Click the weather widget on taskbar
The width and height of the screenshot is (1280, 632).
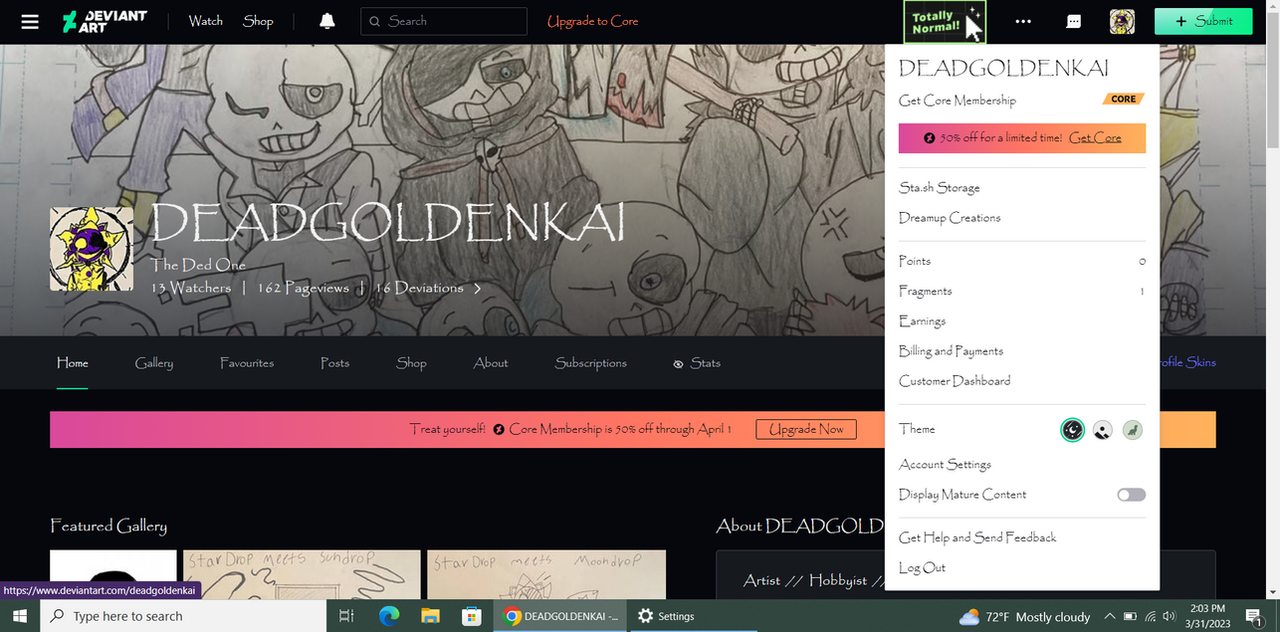[x=1024, y=616]
